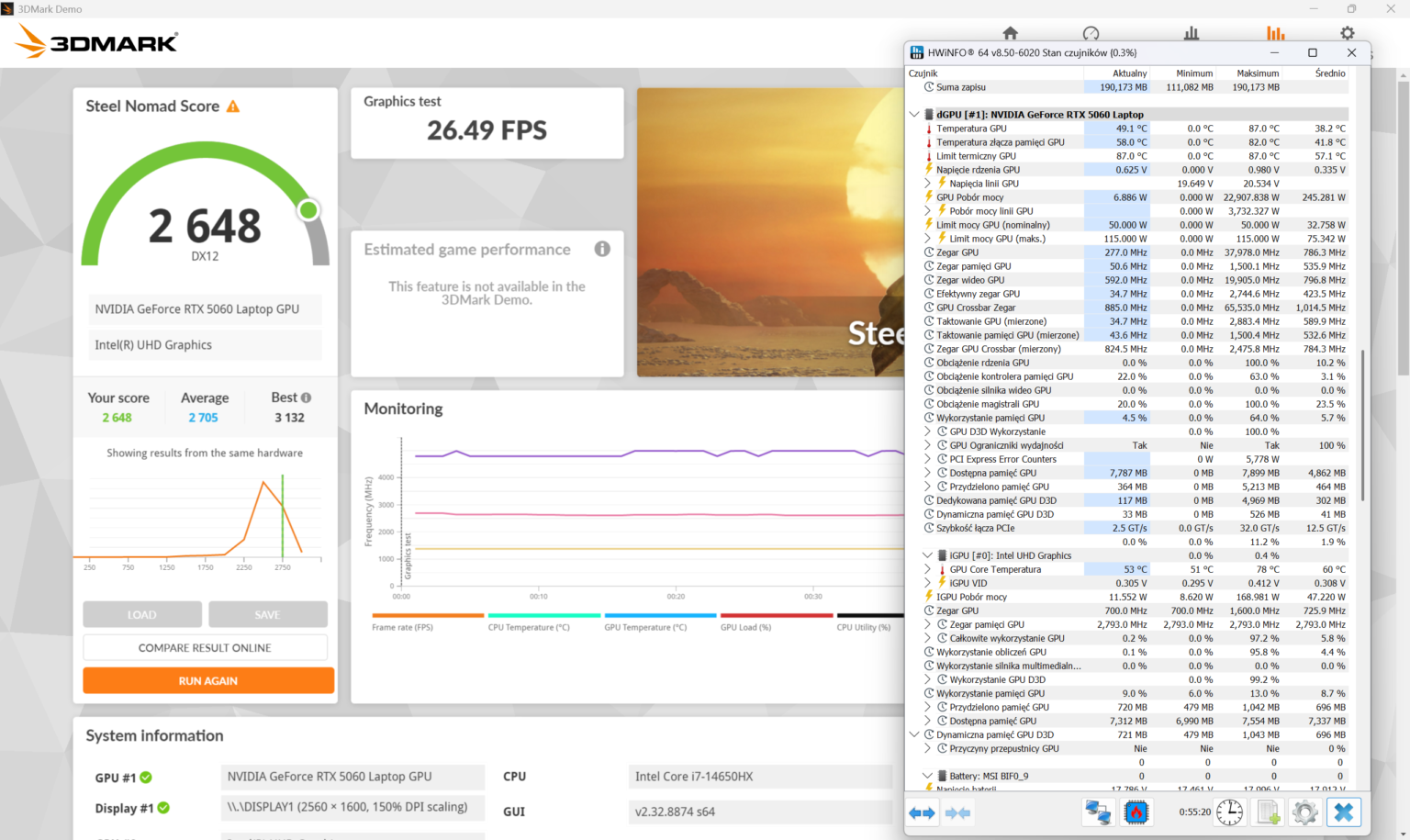This screenshot has width=1410, height=840.
Task: Click HWiNFO app icon in its title bar
Action: tap(916, 52)
